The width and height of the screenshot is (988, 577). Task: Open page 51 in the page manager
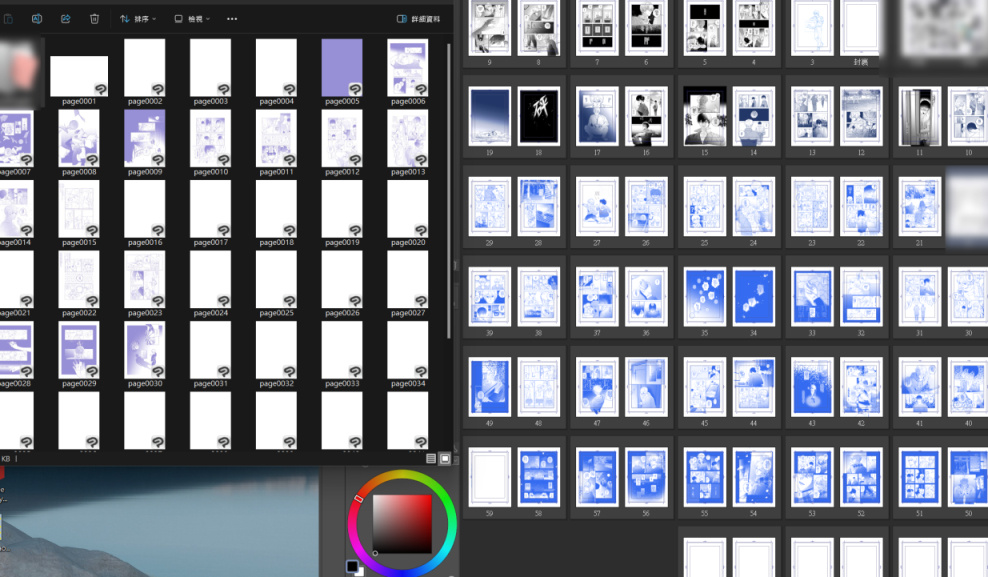click(920, 477)
